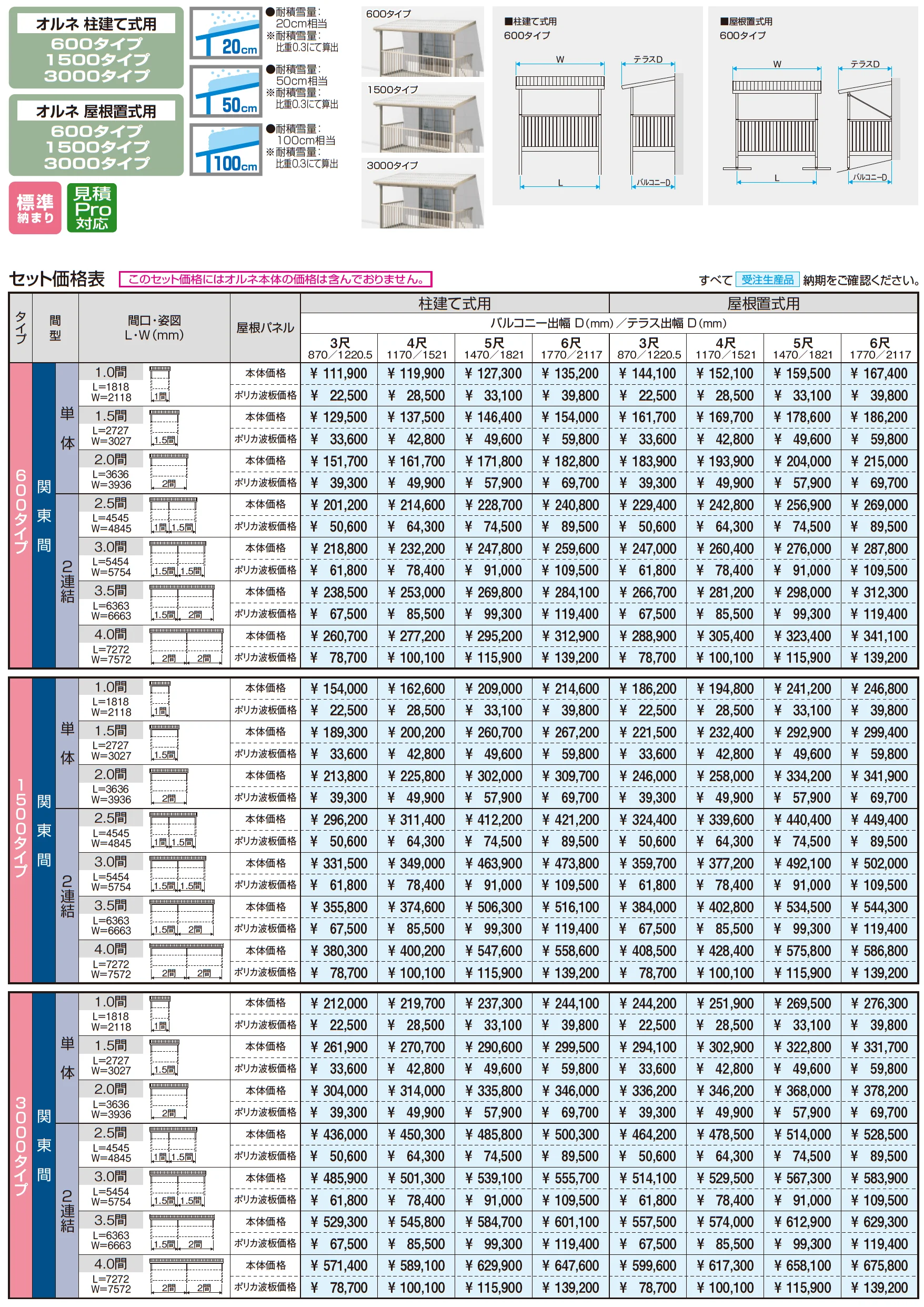Click the pink vertical 3000タイプ table label
Image resolution: width=924 pixels, height=1307 pixels.
coord(21,1145)
